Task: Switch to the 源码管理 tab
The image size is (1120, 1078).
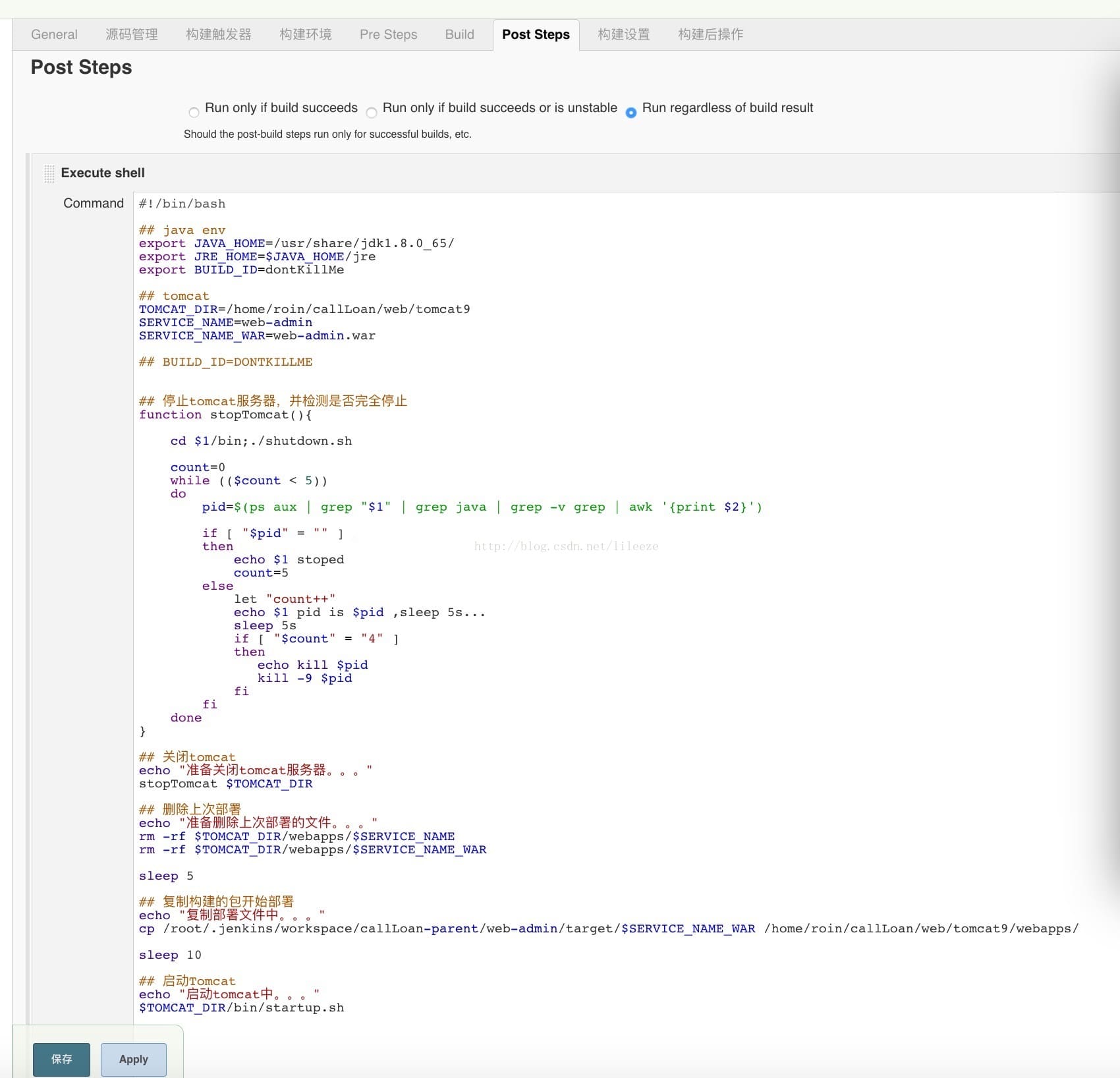Action: coord(132,34)
